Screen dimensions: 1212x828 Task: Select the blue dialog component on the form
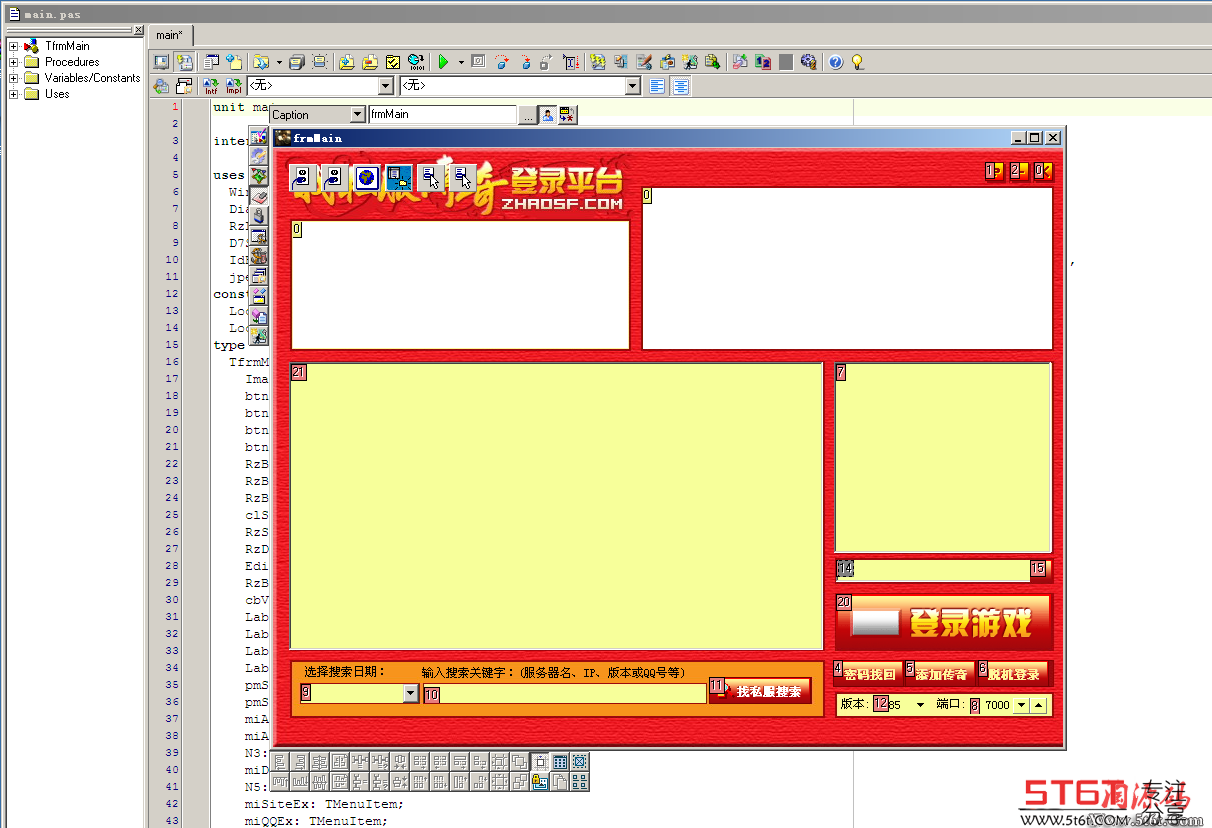pos(399,178)
